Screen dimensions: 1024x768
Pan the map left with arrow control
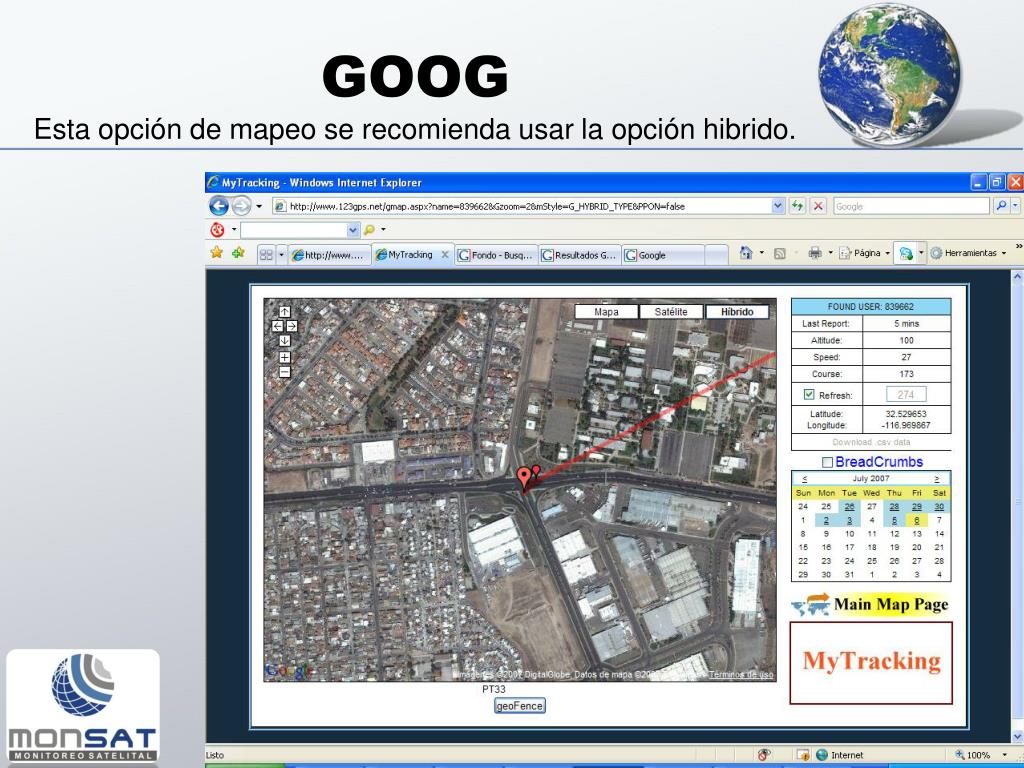pyautogui.click(x=278, y=326)
